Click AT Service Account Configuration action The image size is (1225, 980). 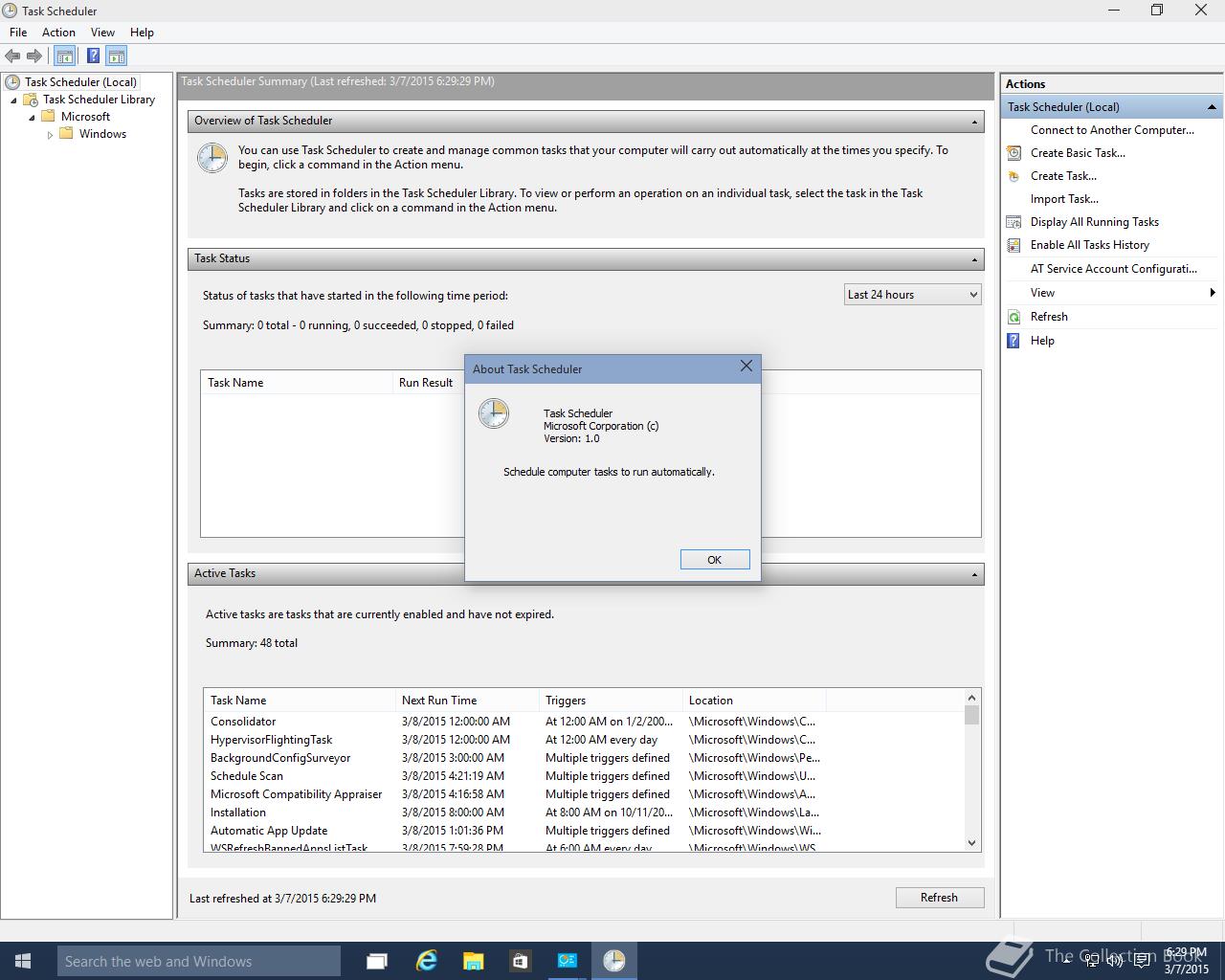pyautogui.click(x=1114, y=269)
